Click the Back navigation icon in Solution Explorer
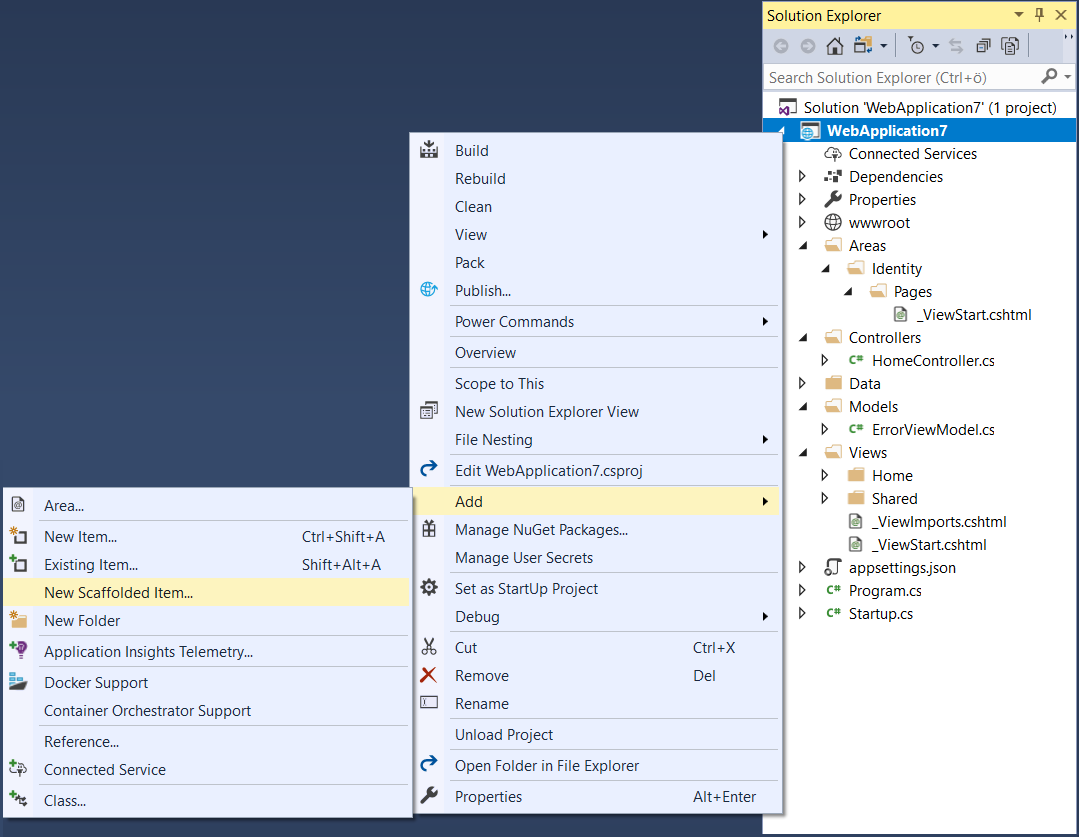The image size is (1079, 837). [x=781, y=46]
